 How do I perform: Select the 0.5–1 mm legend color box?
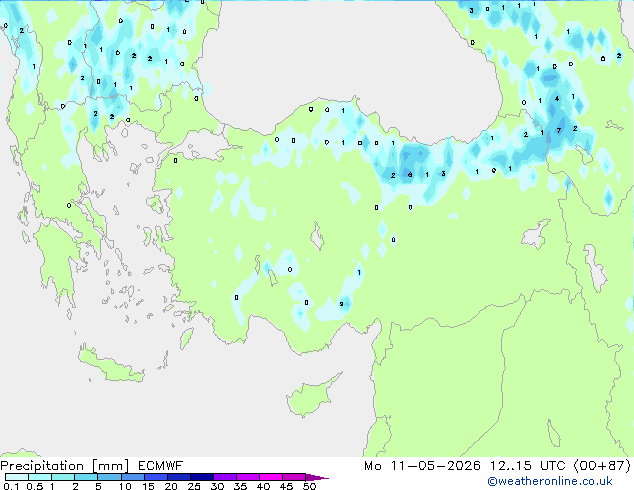[40, 477]
